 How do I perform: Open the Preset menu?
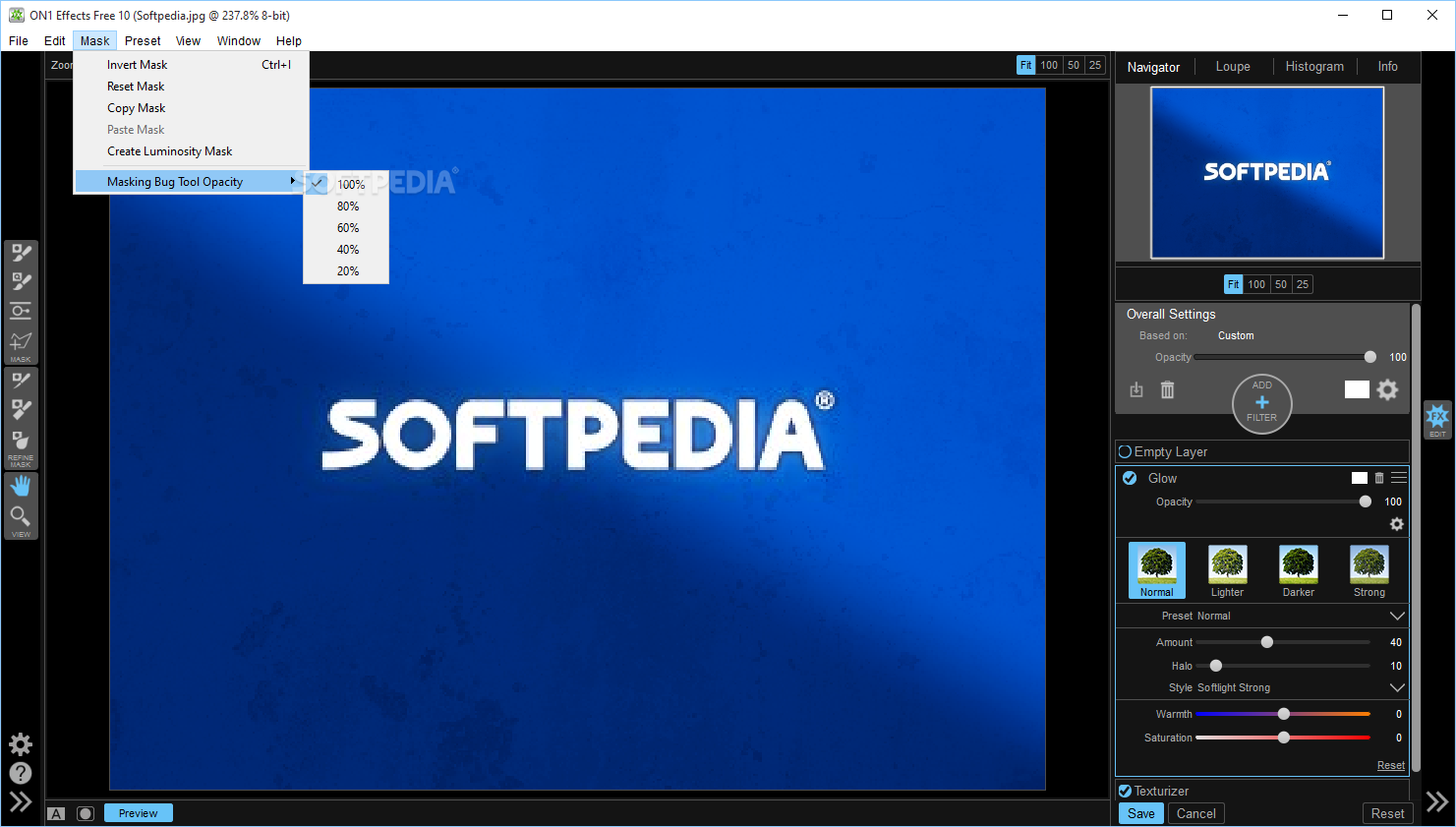143,41
